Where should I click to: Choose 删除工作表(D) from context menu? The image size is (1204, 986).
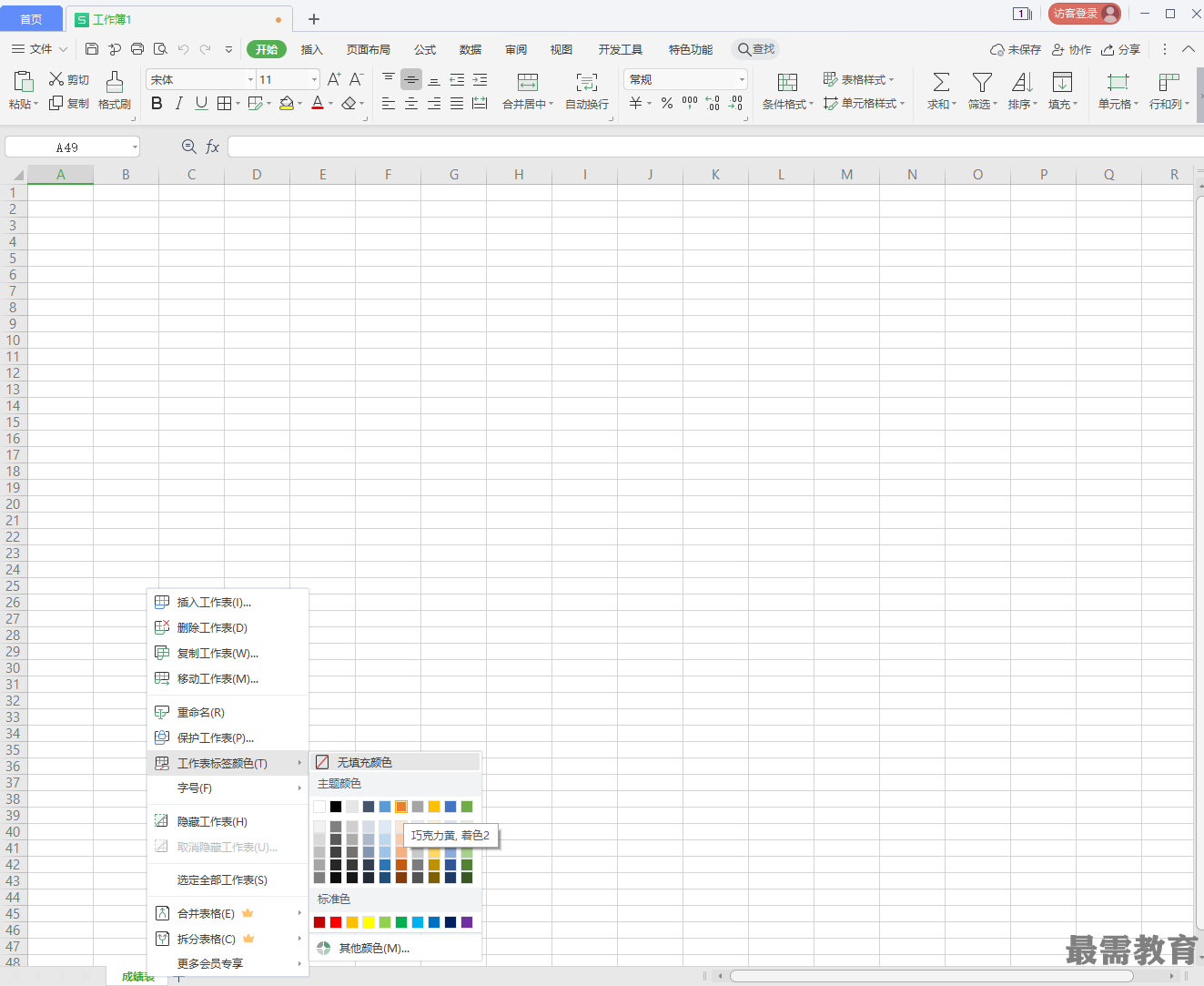point(228,628)
